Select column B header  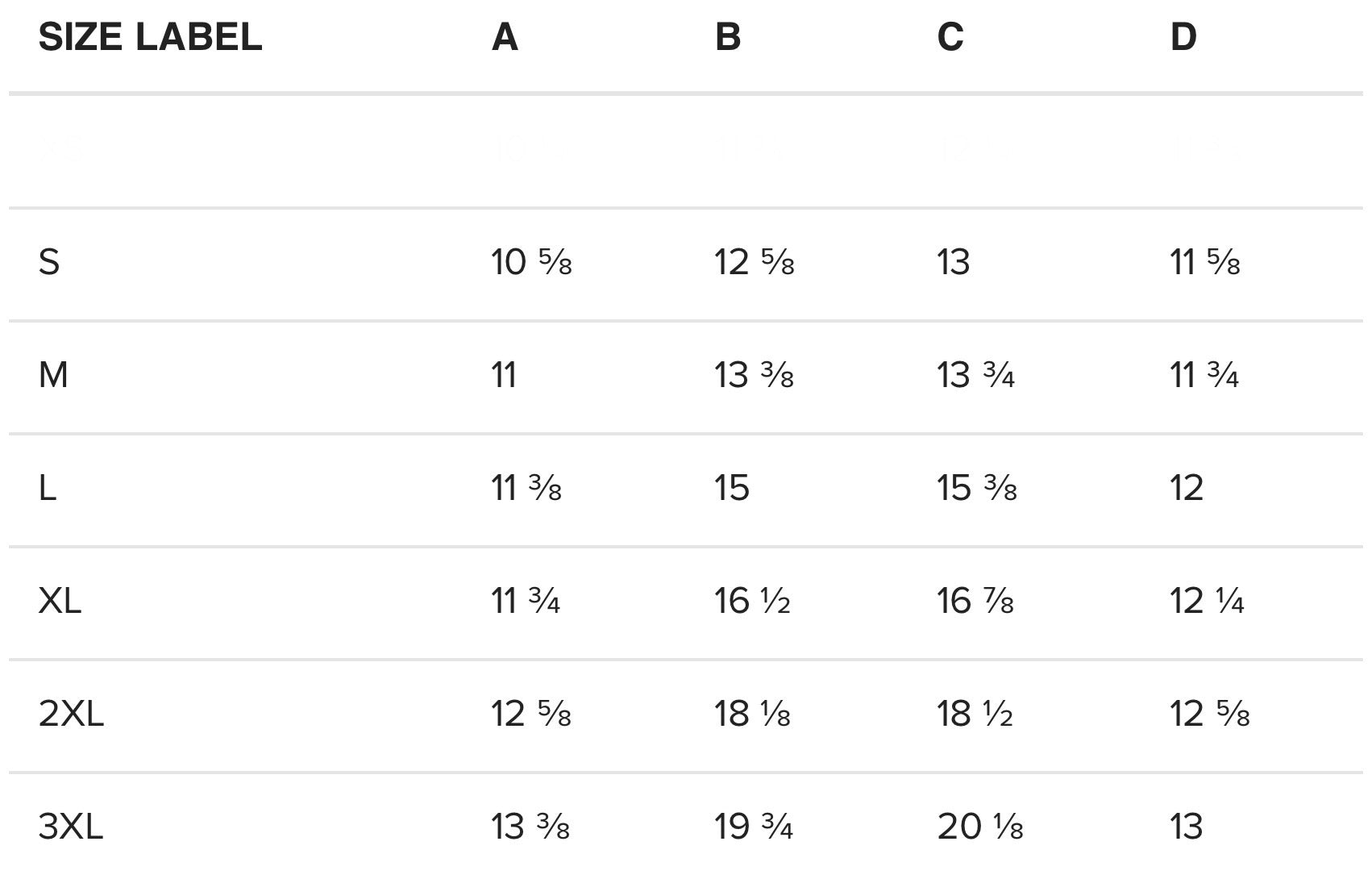tap(727, 37)
